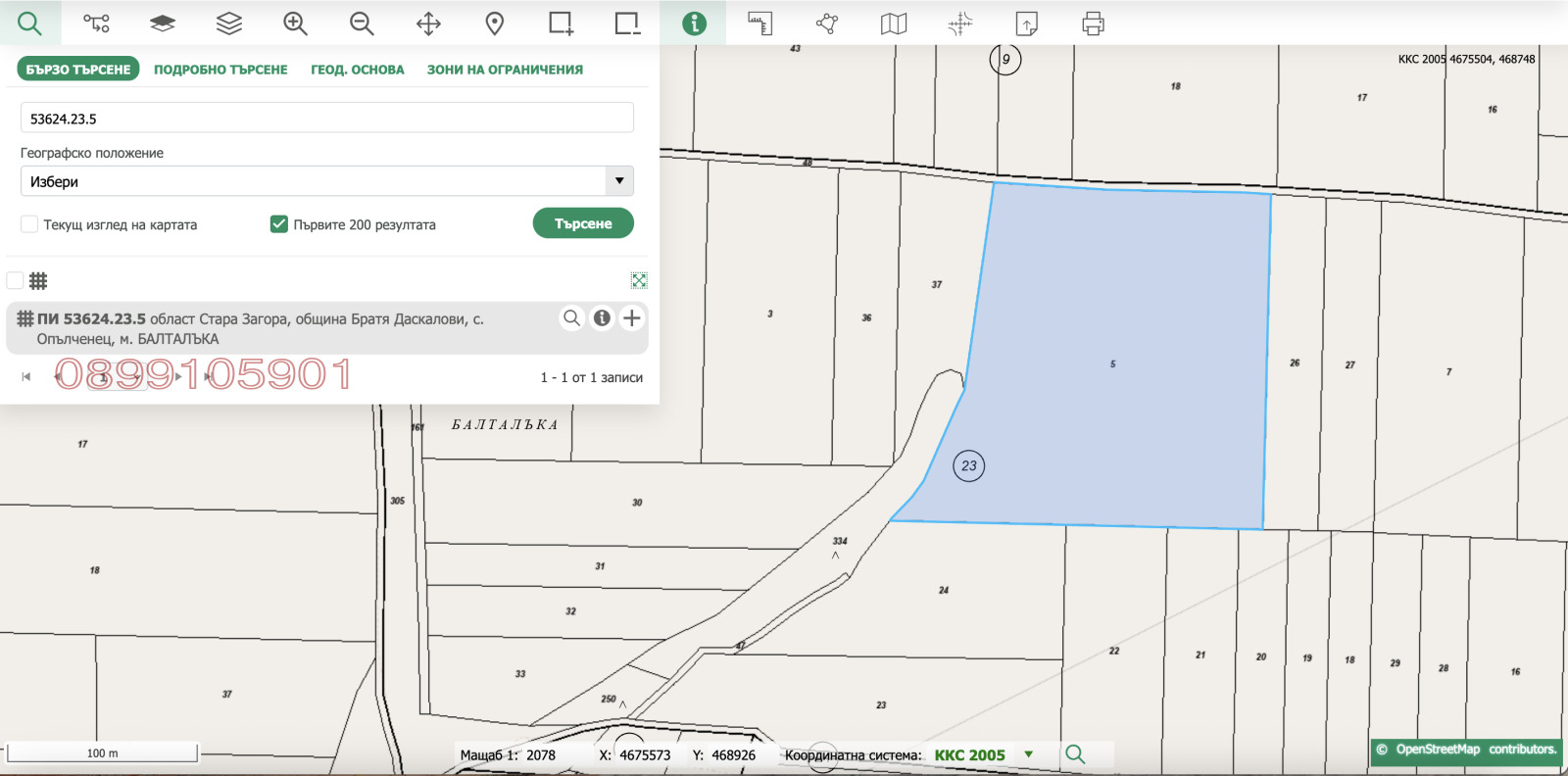This screenshot has width=1568, height=776.
Task: Open the results page number dropdown
Action: click(x=118, y=377)
